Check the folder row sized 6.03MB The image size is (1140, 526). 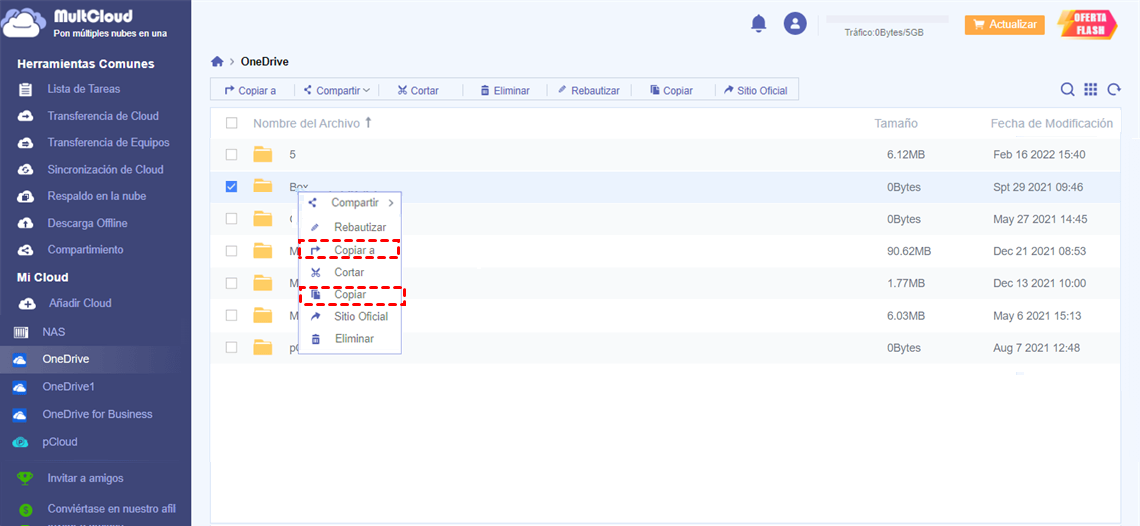(x=231, y=316)
